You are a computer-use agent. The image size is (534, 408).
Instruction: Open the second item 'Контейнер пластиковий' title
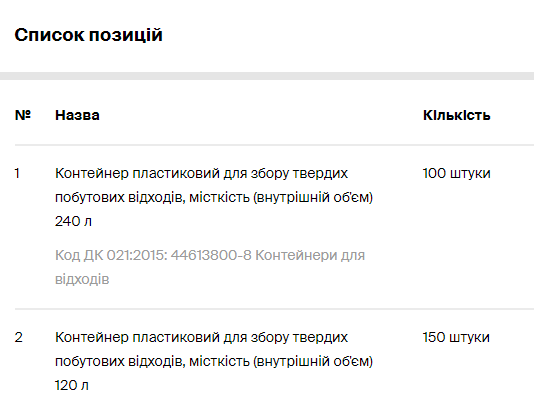point(214,361)
